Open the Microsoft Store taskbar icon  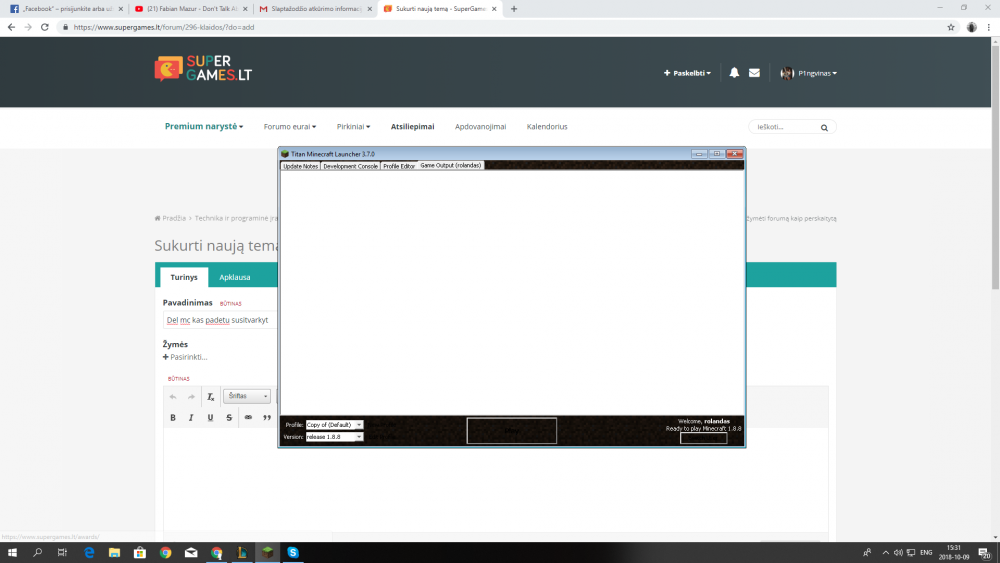point(140,552)
